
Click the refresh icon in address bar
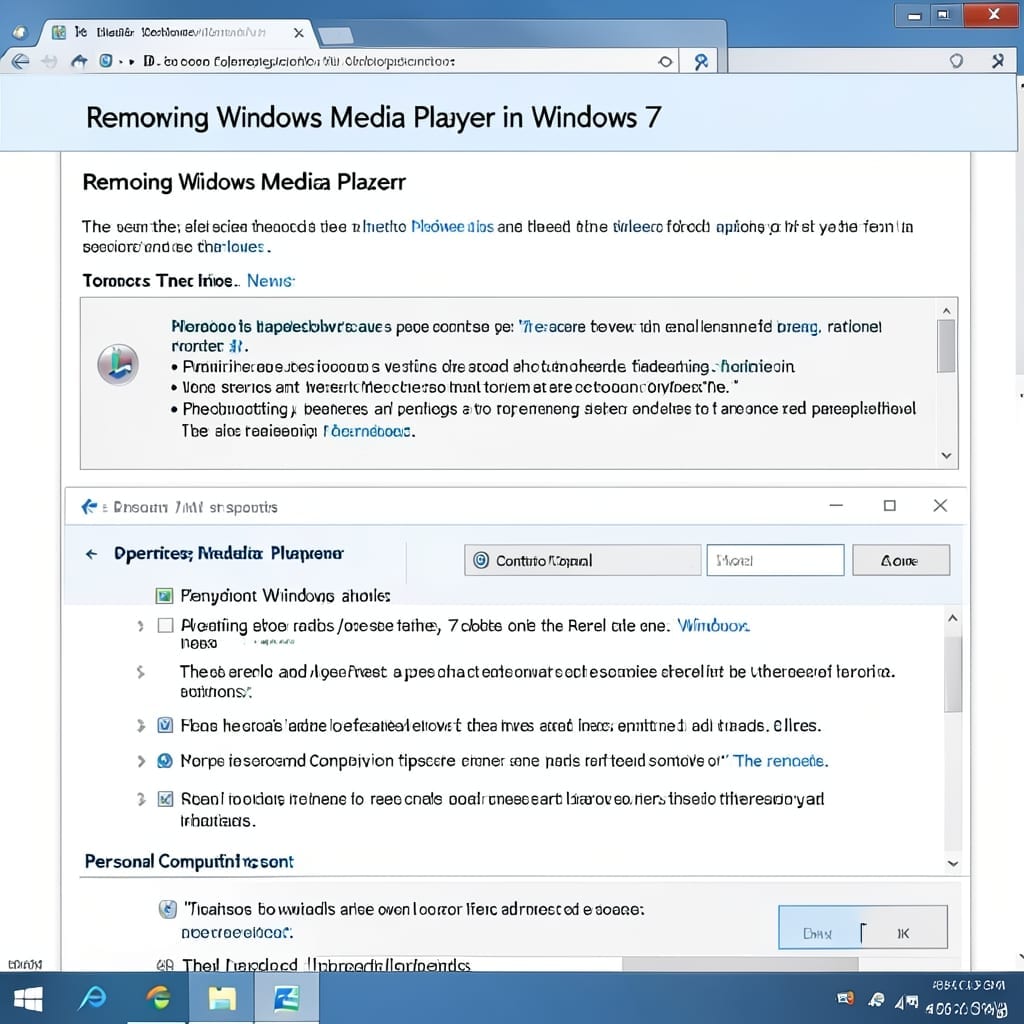pyautogui.click(x=665, y=62)
